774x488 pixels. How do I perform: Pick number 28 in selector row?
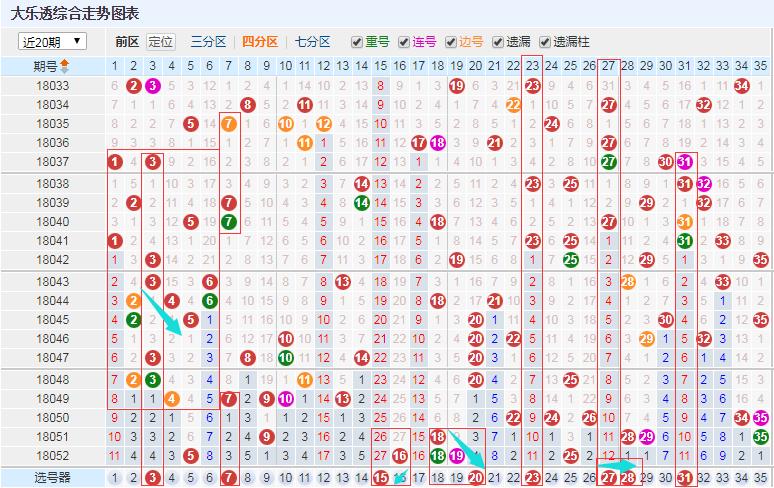[627, 478]
